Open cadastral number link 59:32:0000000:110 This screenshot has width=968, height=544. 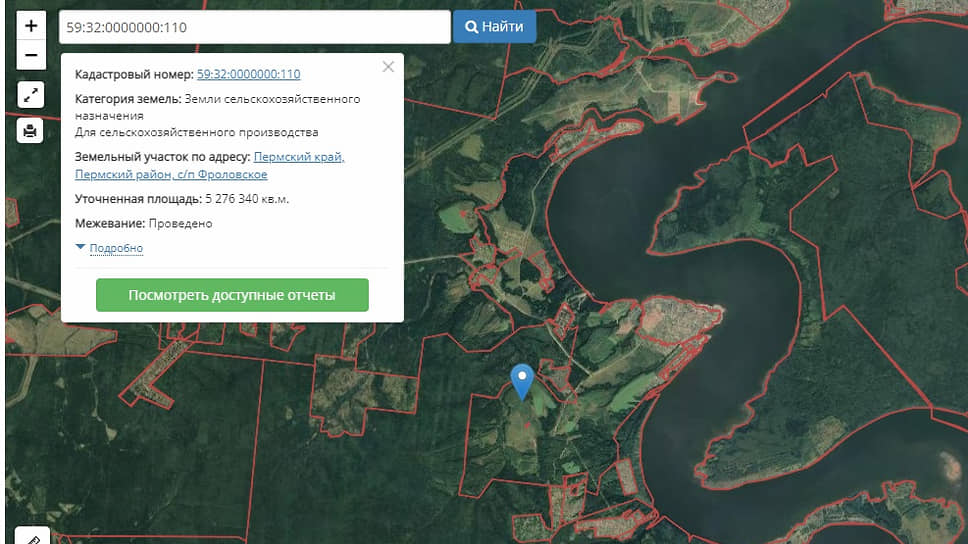(248, 74)
